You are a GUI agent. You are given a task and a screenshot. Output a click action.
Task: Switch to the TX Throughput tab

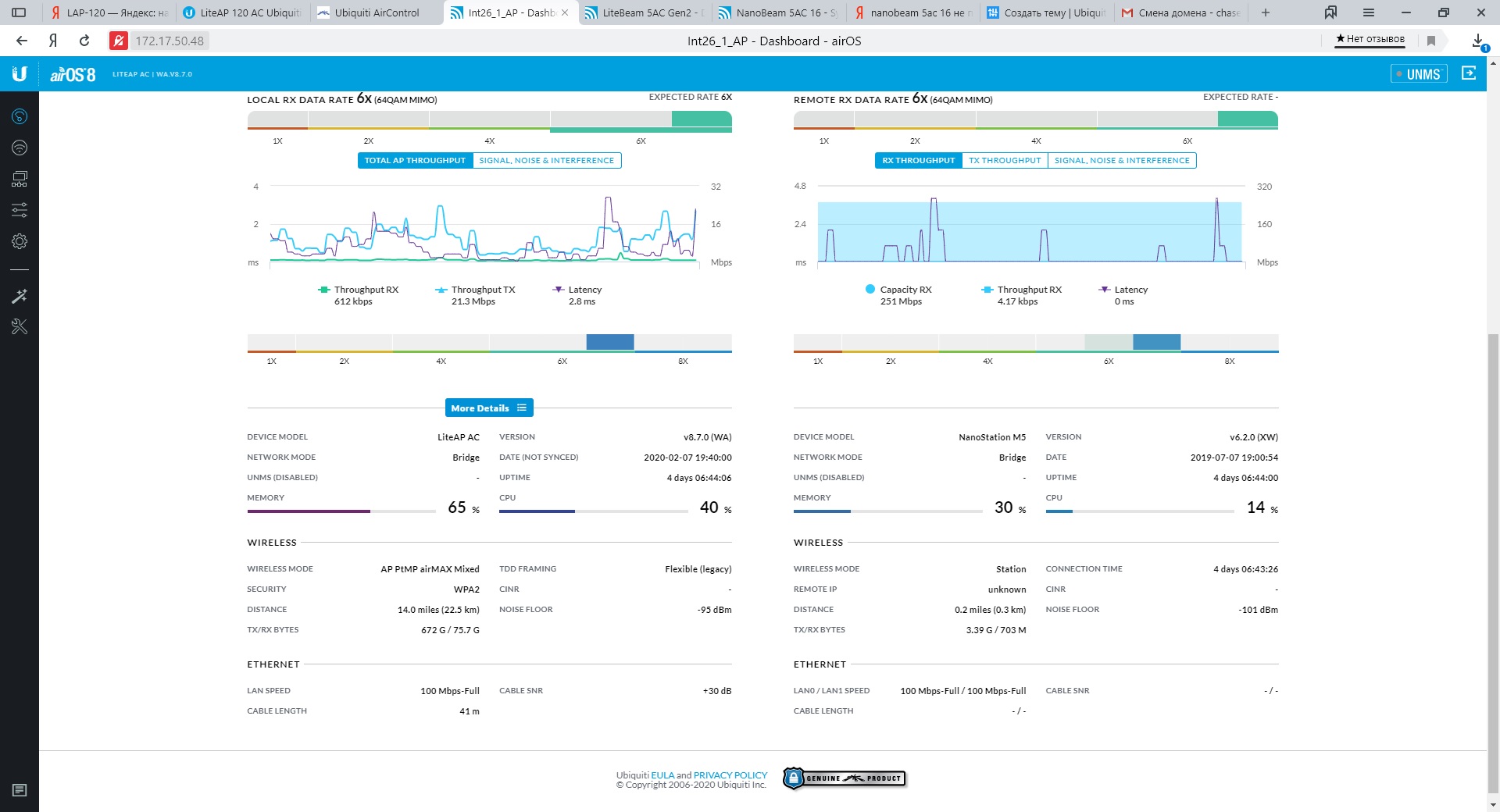[x=1005, y=160]
